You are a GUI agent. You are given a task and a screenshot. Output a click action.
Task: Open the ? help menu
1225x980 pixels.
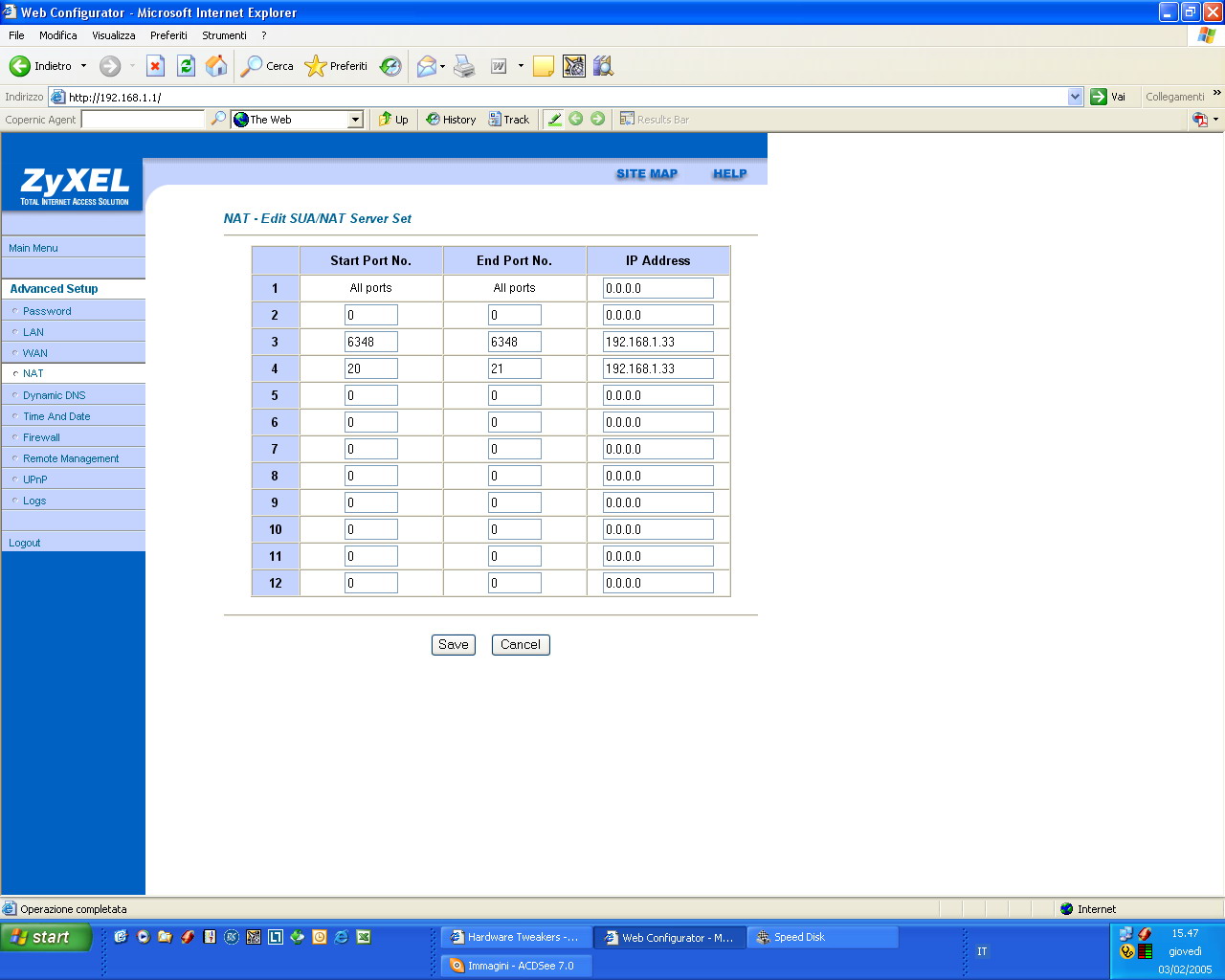coord(264,35)
